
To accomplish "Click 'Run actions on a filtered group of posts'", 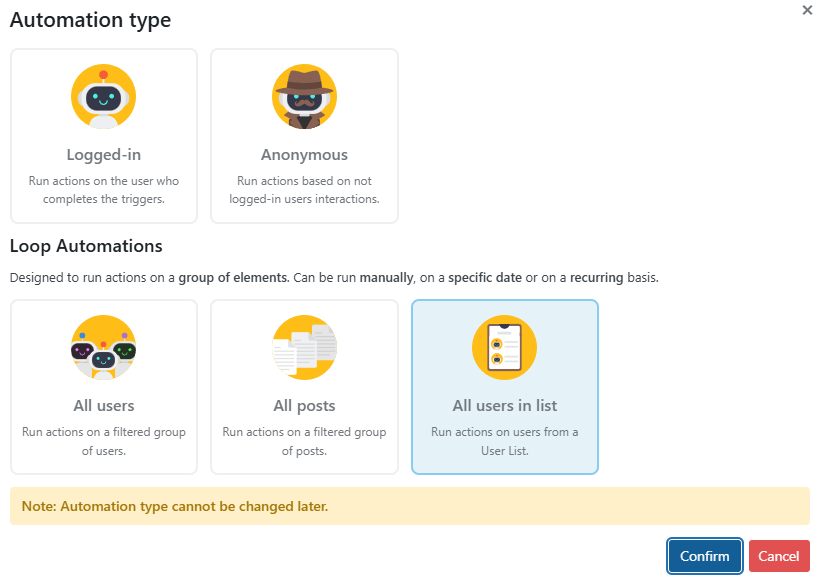I will click(x=304, y=441).
